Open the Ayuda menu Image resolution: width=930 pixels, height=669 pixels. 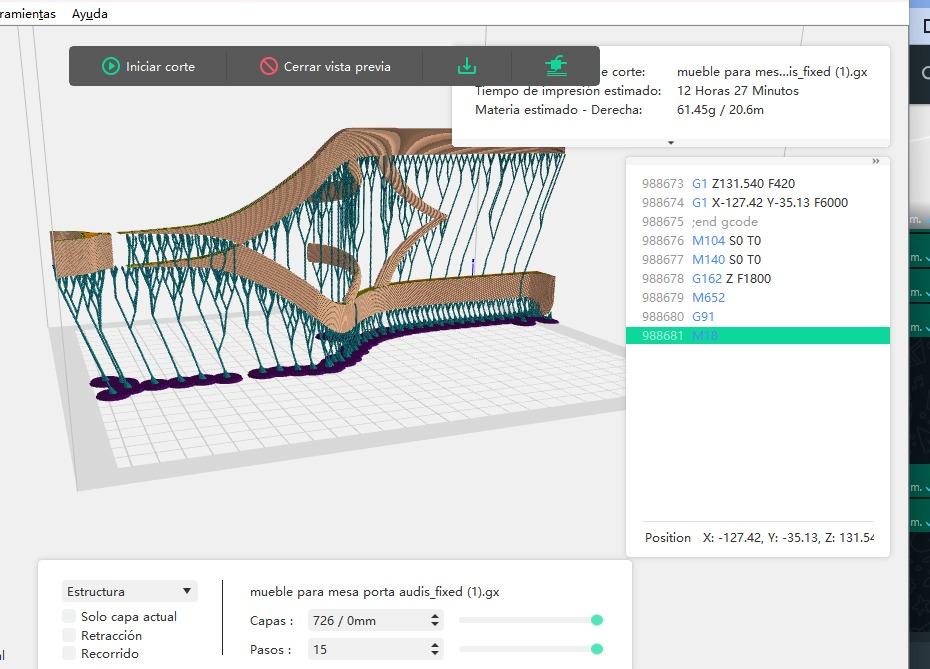point(90,14)
